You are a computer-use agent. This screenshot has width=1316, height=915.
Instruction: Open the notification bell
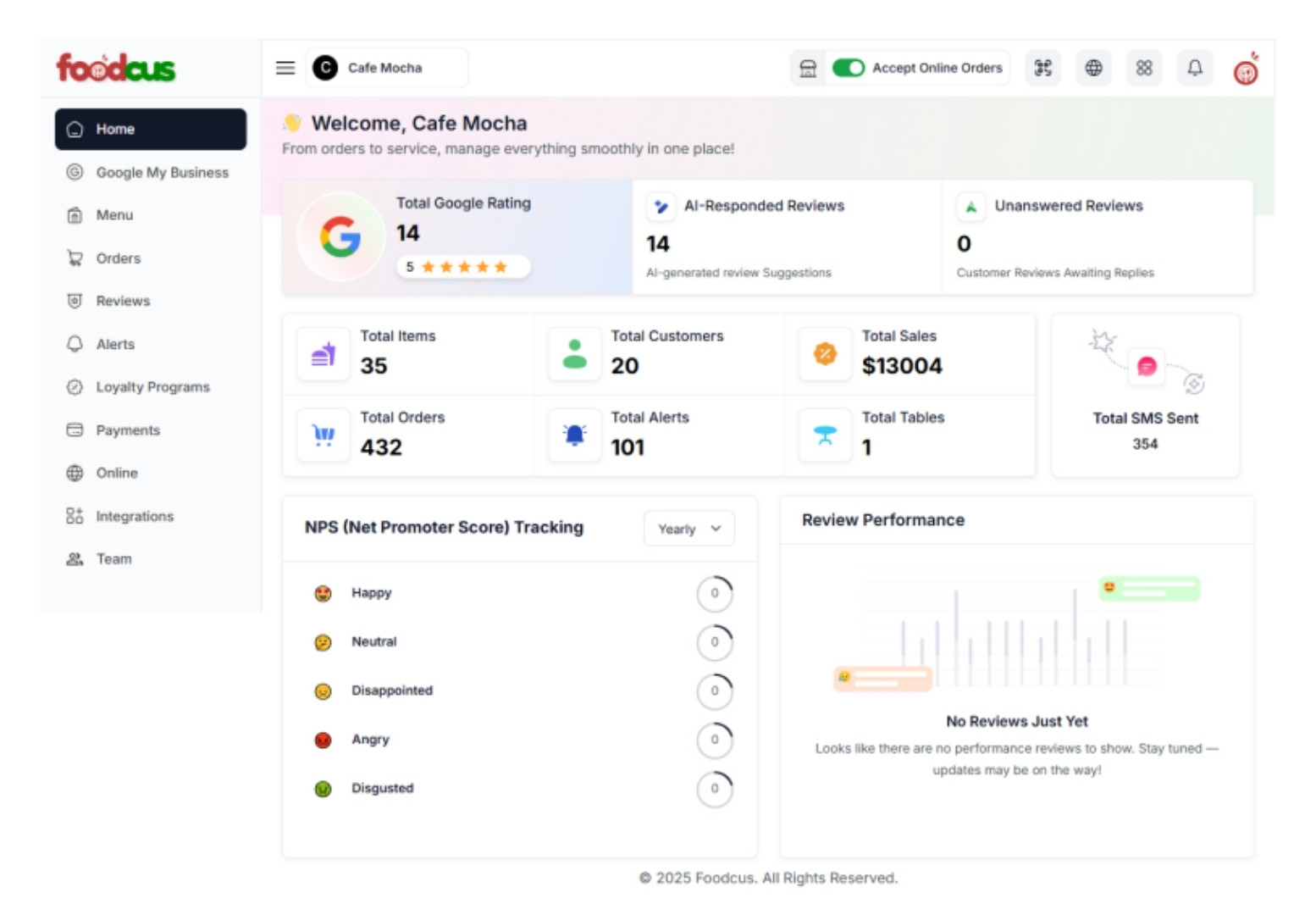click(1195, 68)
